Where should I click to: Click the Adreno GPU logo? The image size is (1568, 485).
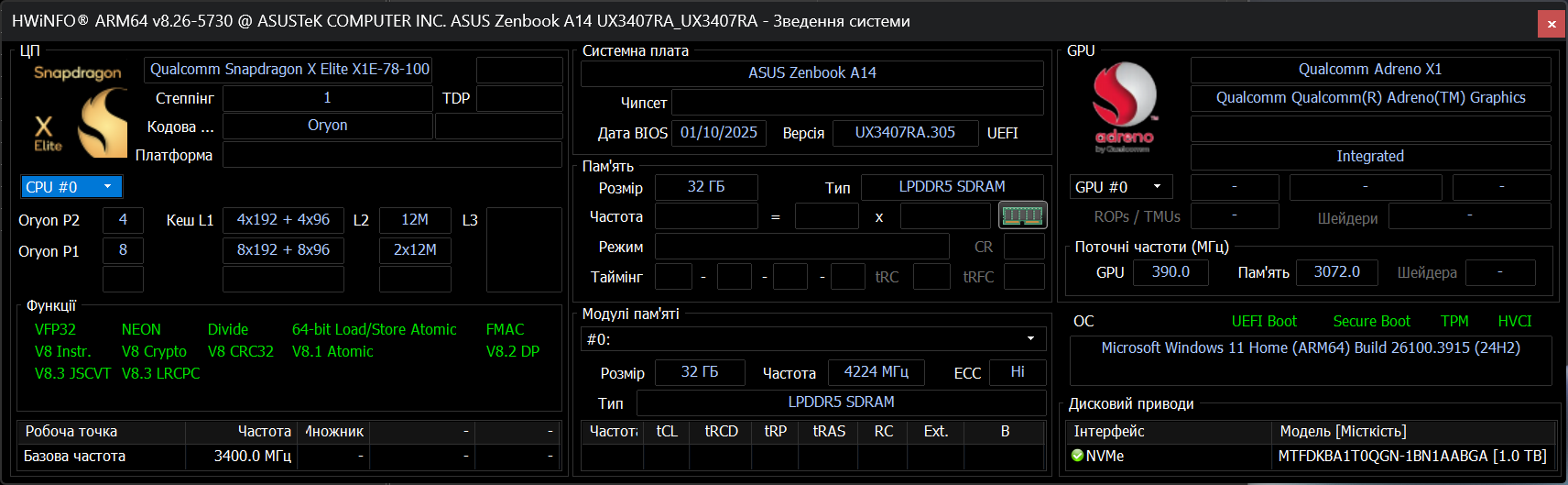tap(1124, 107)
